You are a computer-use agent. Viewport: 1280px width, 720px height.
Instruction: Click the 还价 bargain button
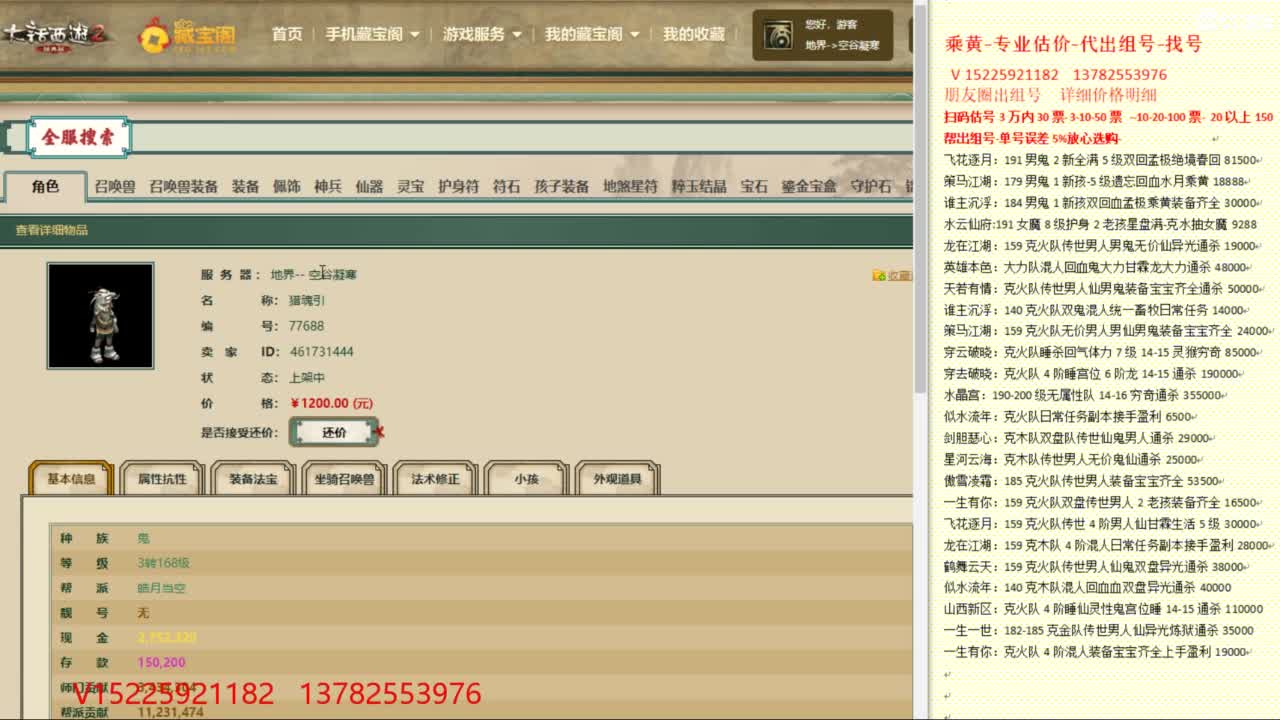tap(334, 432)
